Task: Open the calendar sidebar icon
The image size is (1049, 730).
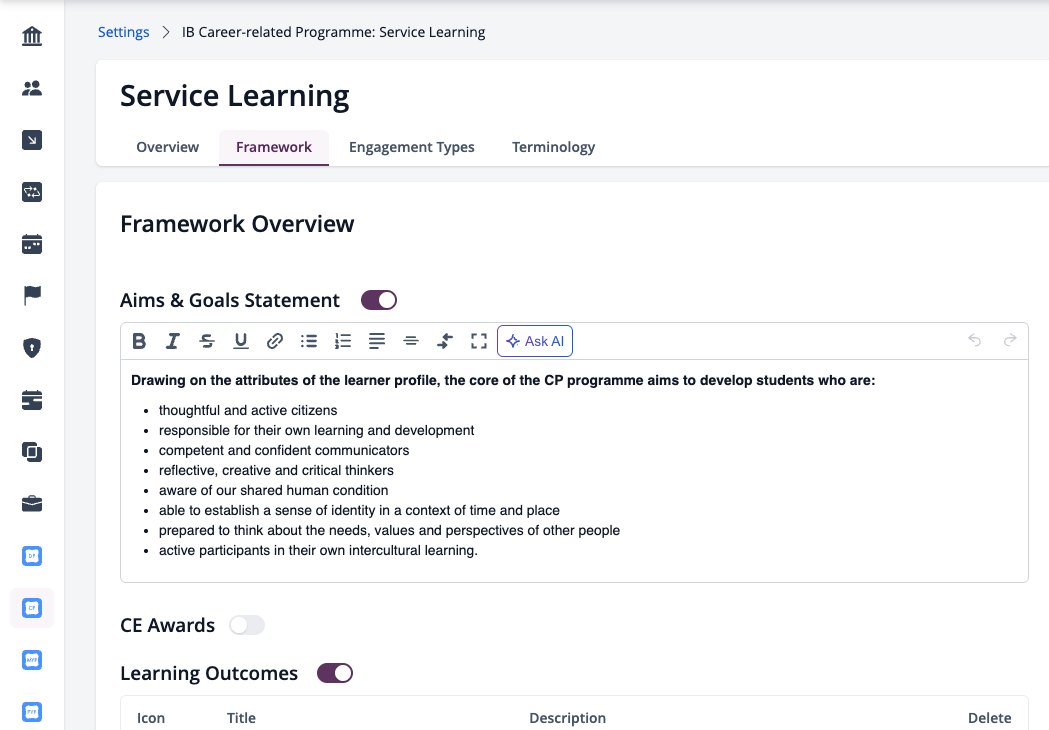Action: pyautogui.click(x=31, y=244)
